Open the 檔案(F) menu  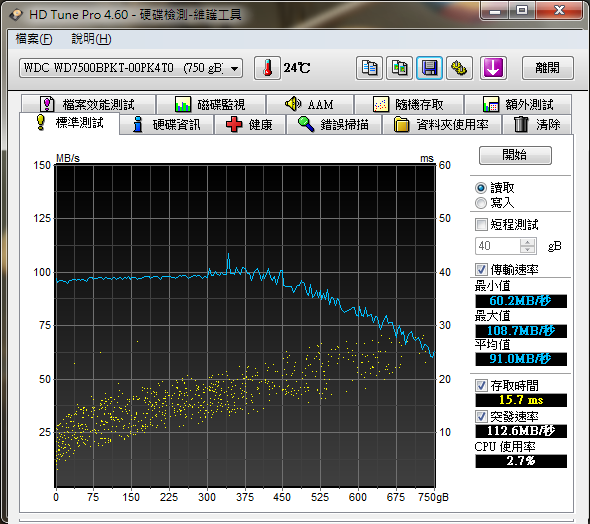pyautogui.click(x=34, y=39)
